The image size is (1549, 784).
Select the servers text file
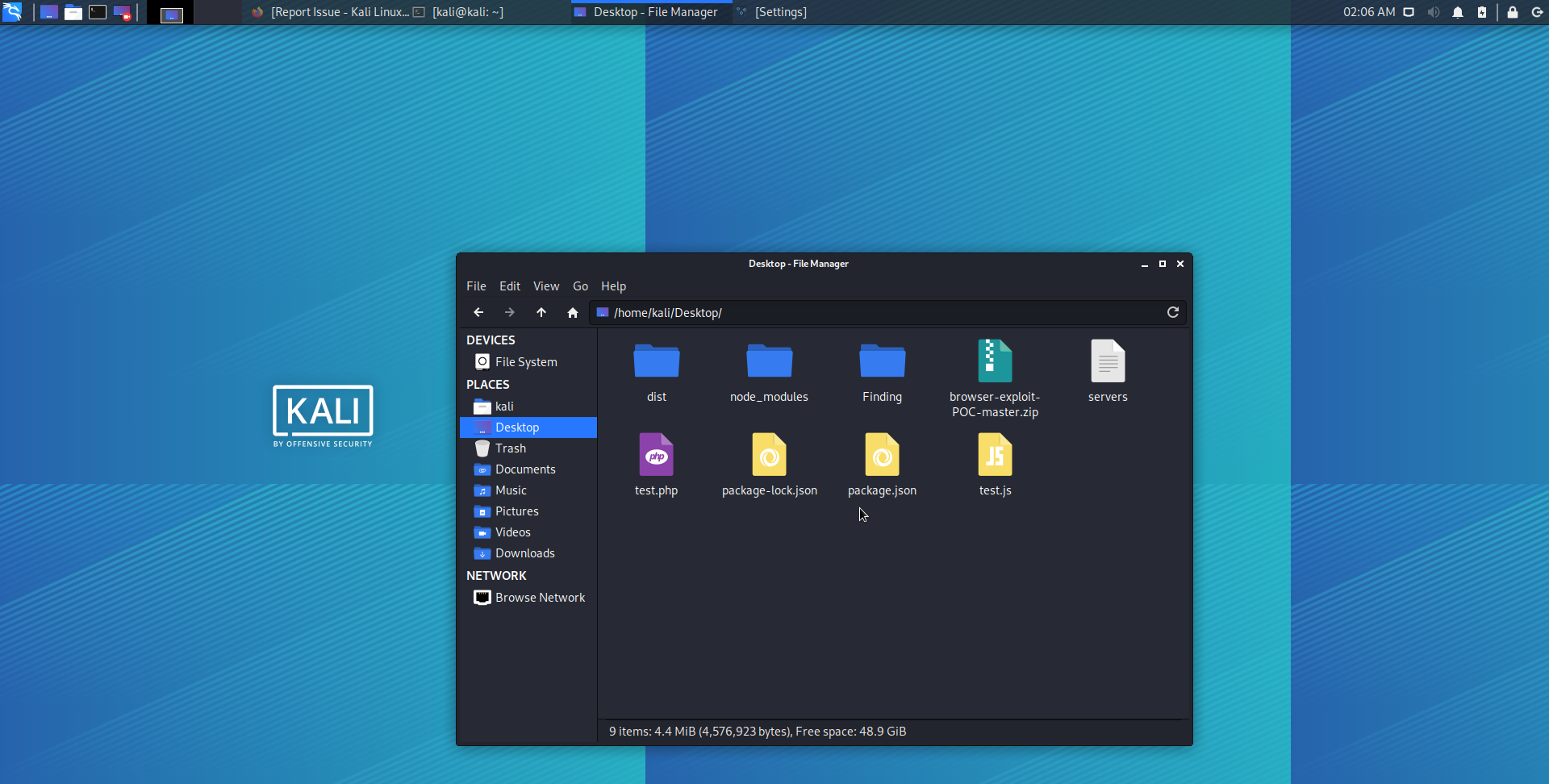(1108, 362)
